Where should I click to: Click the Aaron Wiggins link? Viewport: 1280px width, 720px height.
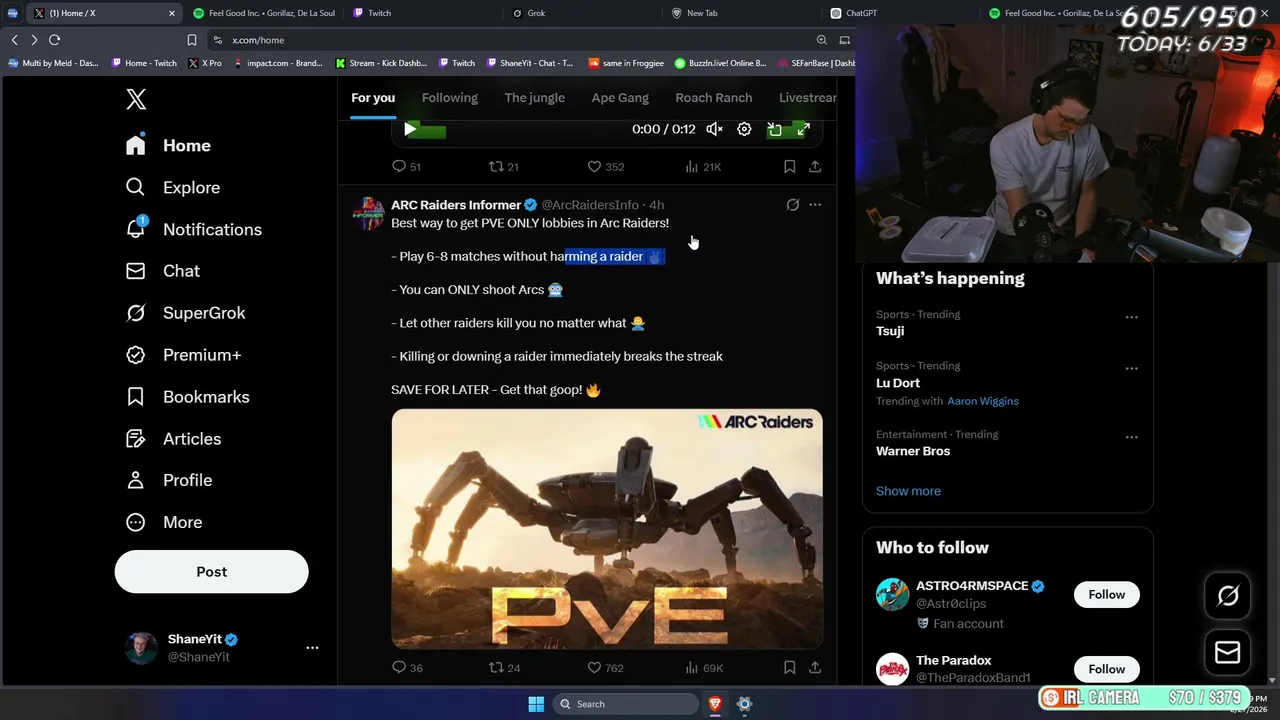point(983,401)
